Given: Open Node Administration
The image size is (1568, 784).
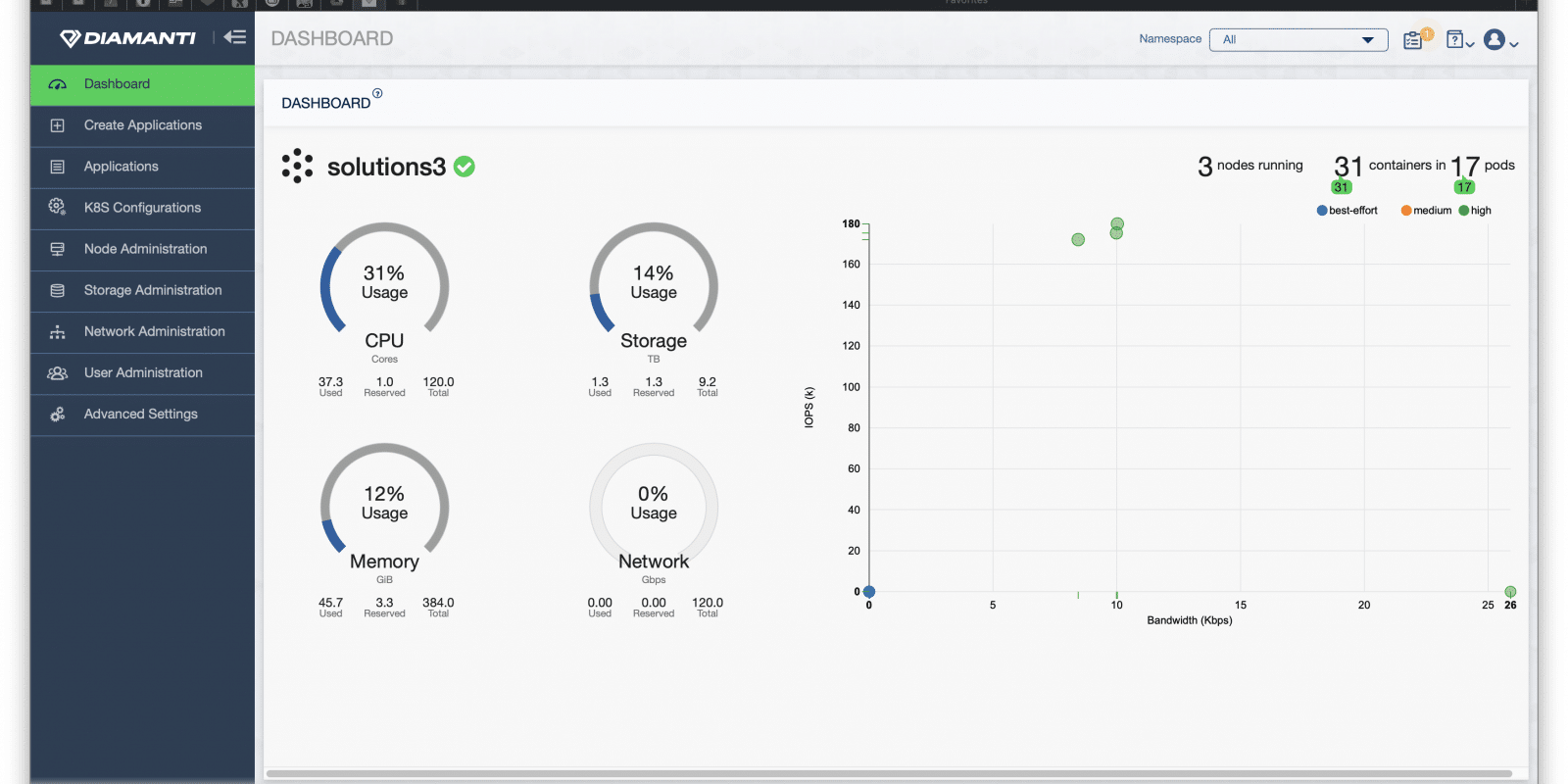Looking at the screenshot, I should (x=142, y=249).
